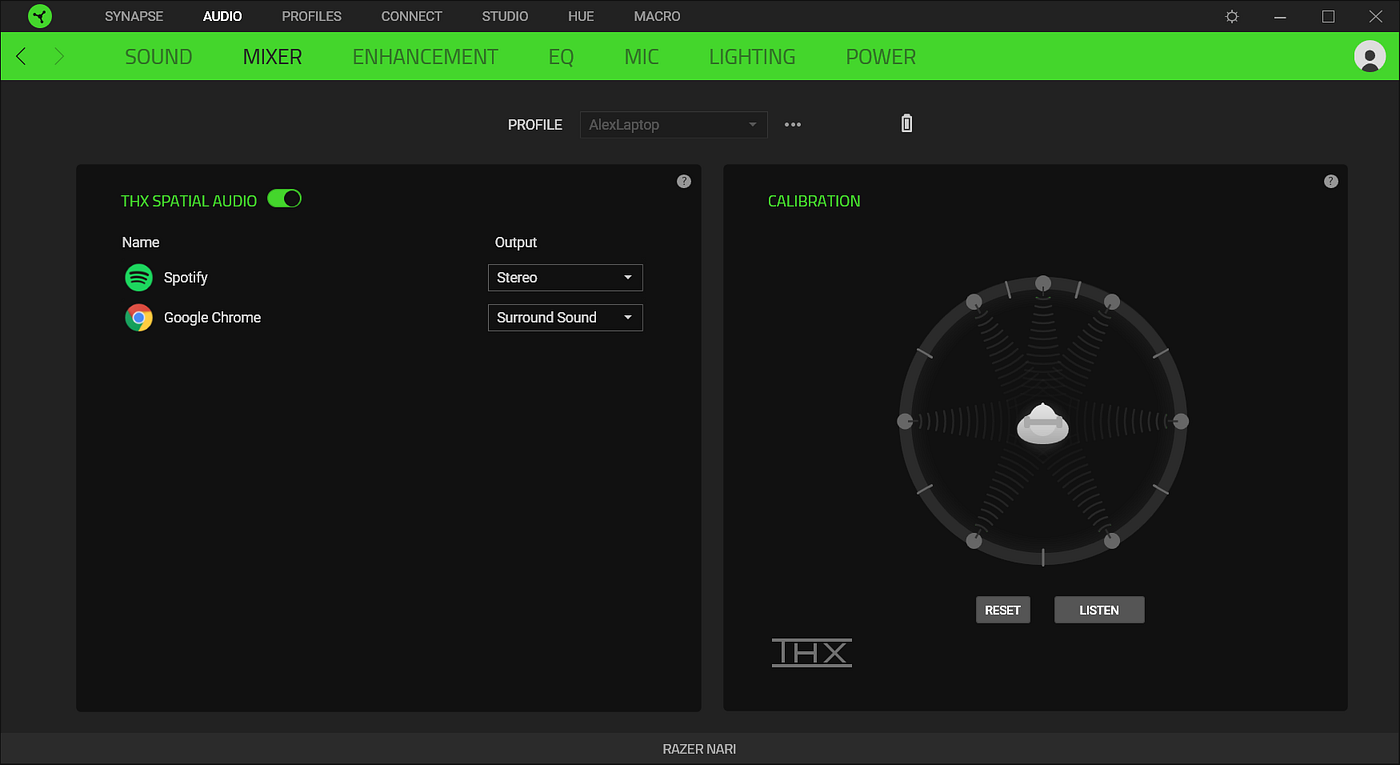
Task: Click the Spotify app icon
Action: pos(139,277)
